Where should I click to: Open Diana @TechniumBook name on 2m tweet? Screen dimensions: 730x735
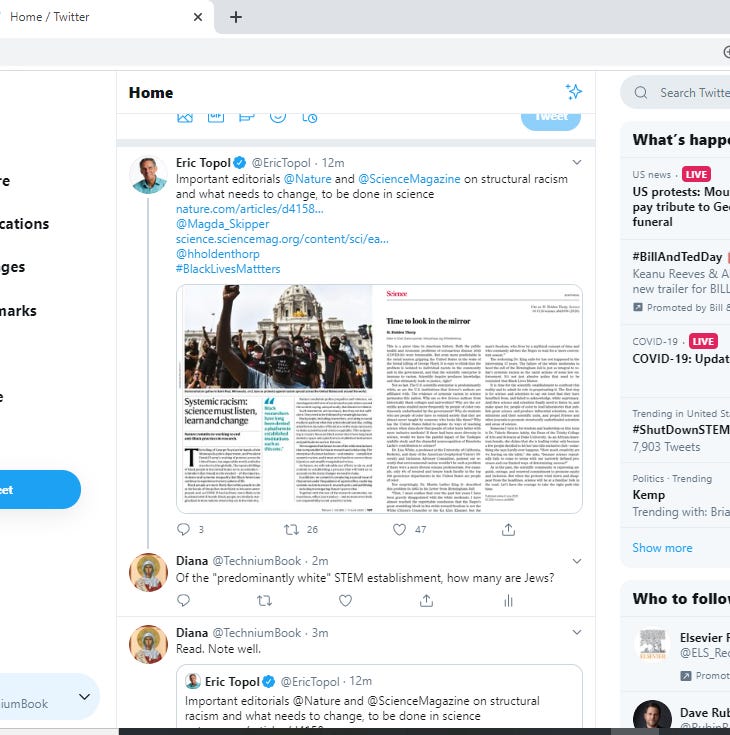[238, 561]
